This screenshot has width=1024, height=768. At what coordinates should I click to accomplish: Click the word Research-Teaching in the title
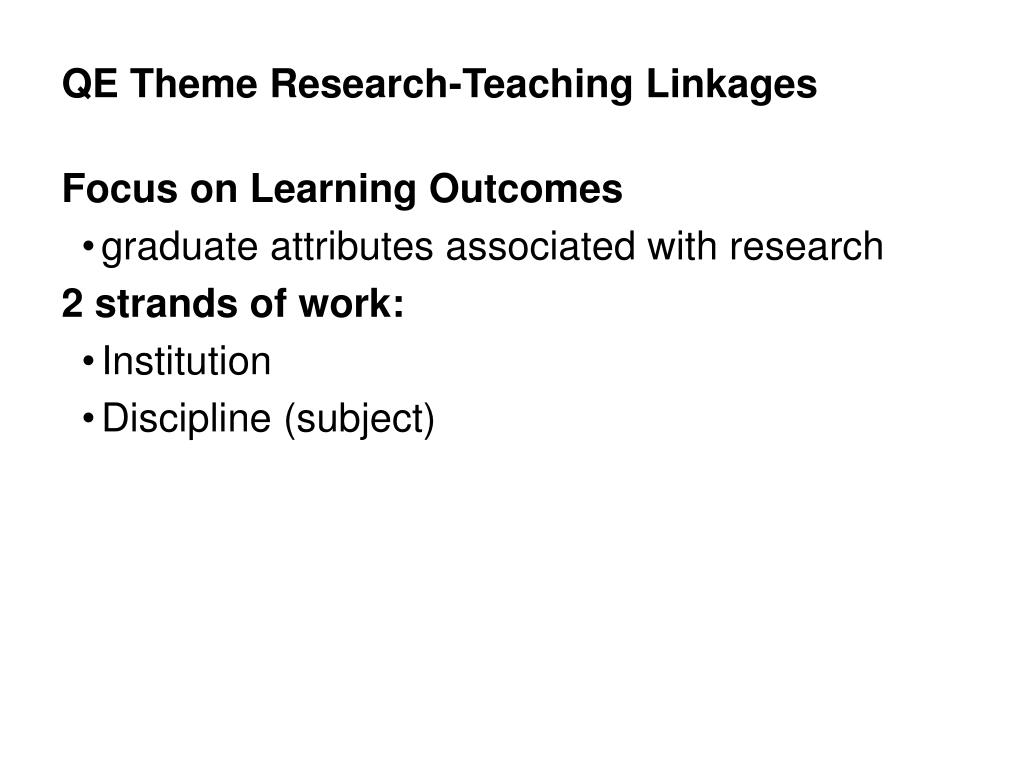point(451,86)
